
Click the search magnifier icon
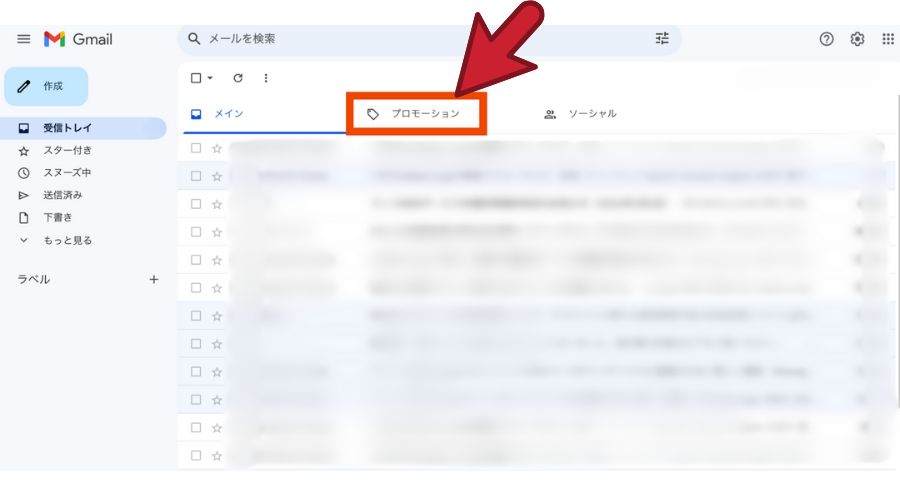194,38
